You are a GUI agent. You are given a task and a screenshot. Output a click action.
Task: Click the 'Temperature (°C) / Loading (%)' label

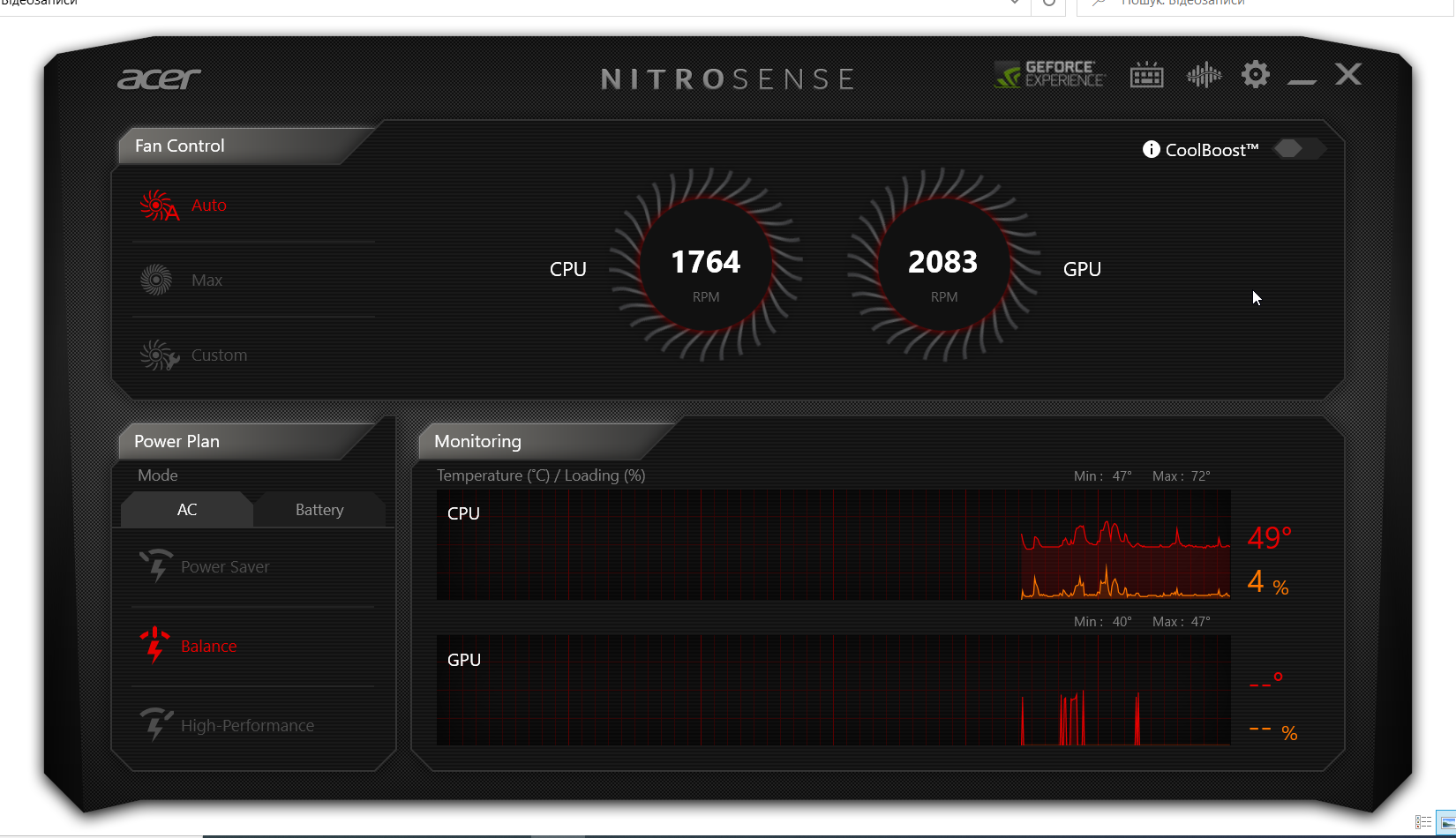coord(541,475)
